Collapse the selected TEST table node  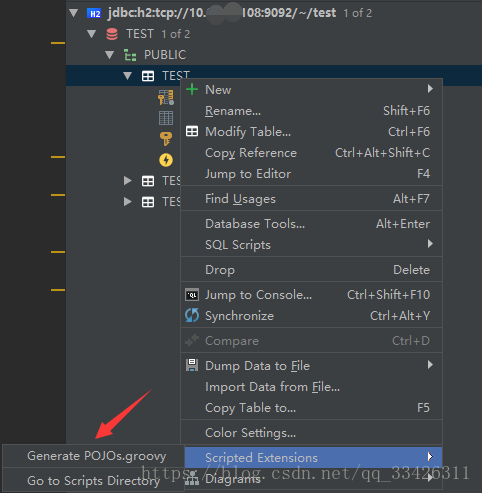[x=127, y=76]
